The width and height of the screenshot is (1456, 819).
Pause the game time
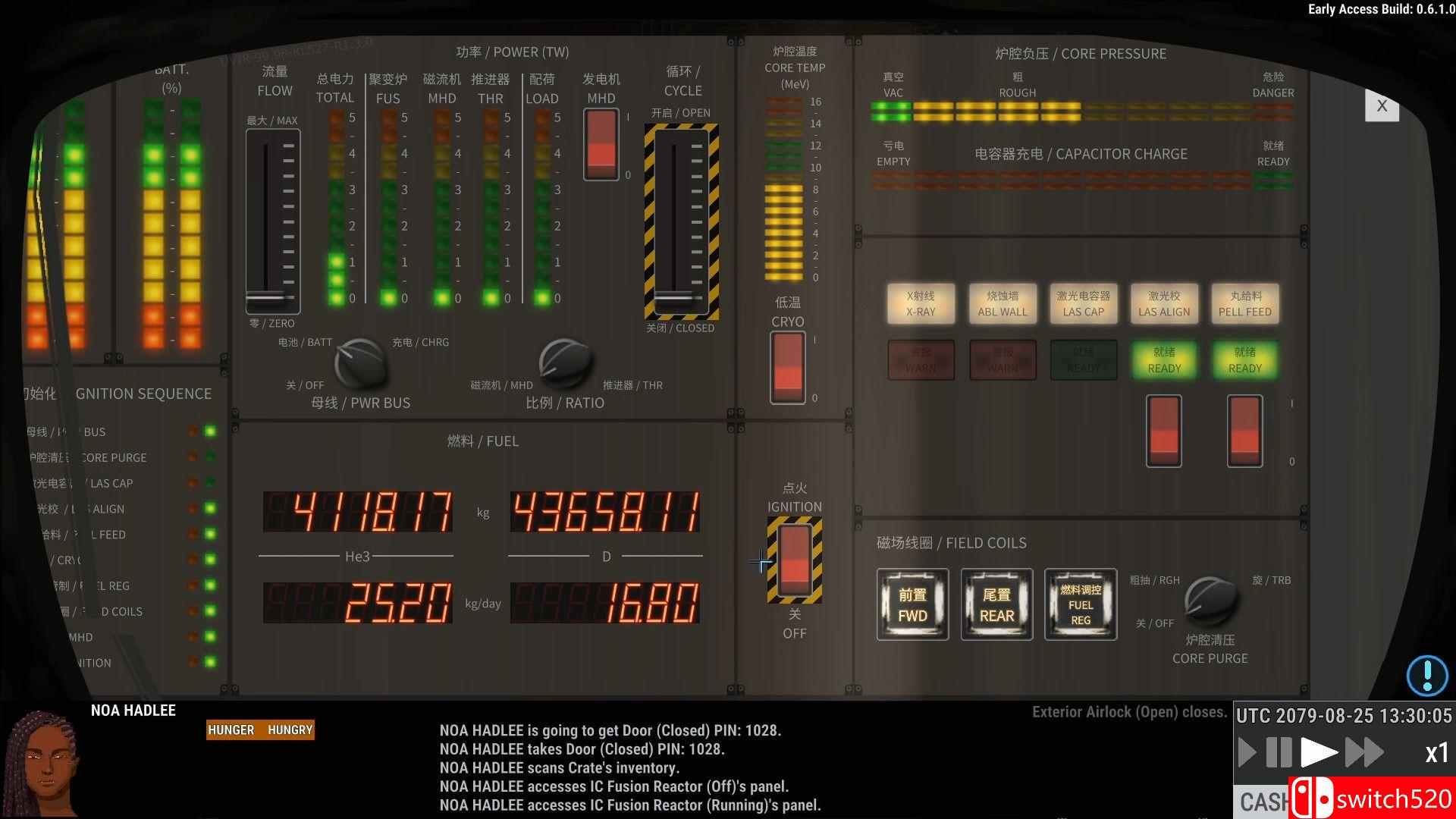[1279, 753]
